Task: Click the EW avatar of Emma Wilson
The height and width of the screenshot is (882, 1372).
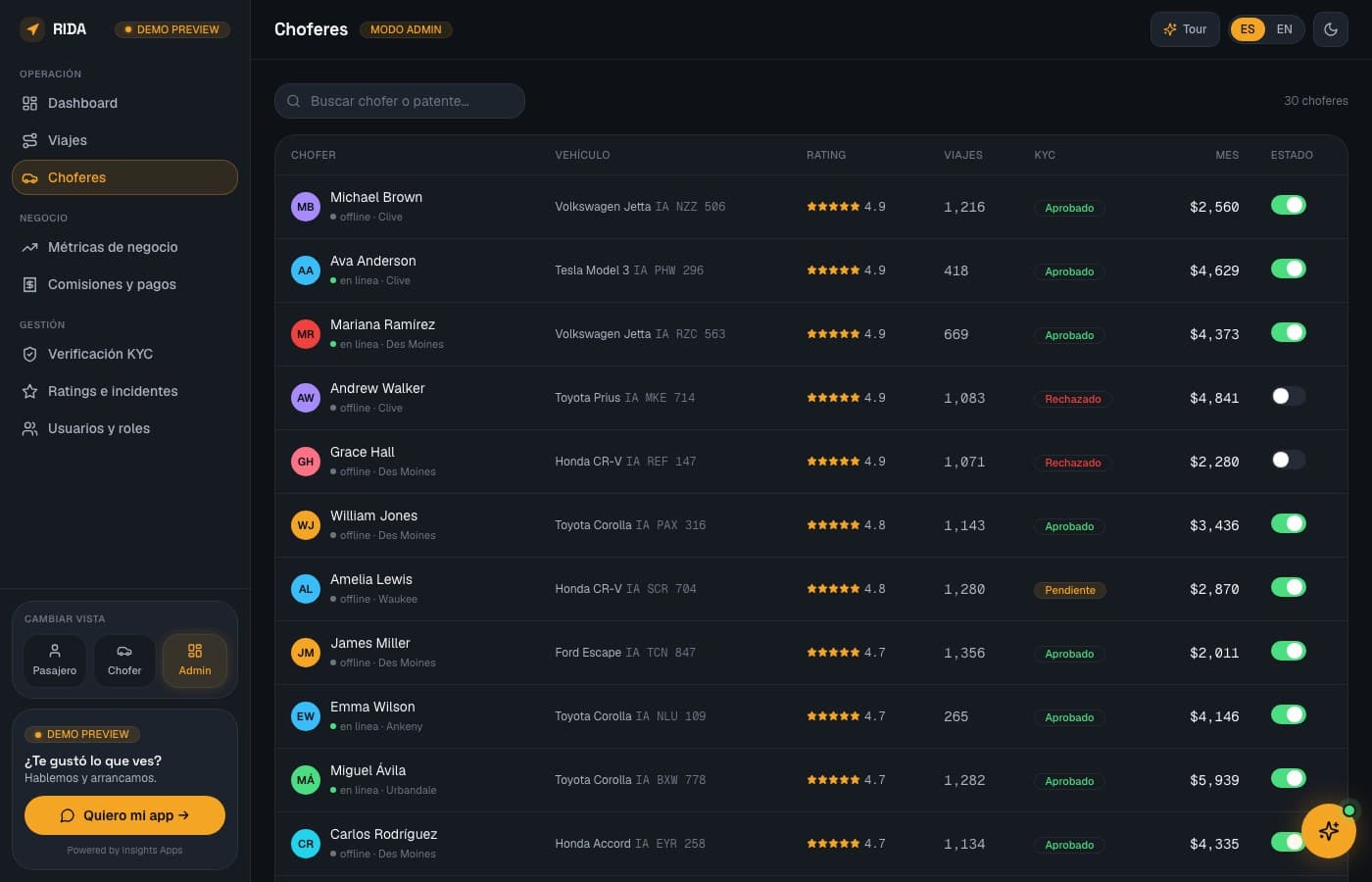Action: coord(306,716)
